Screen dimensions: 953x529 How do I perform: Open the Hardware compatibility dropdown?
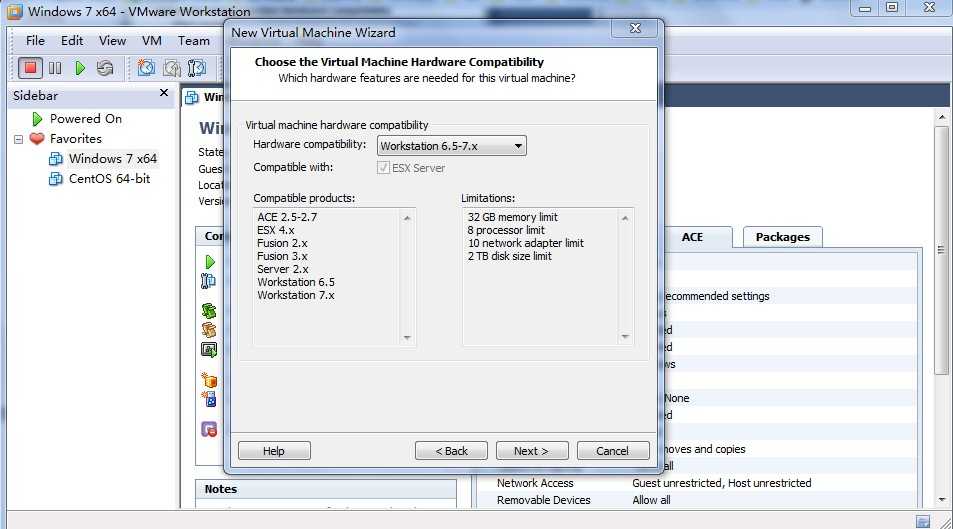[x=452, y=146]
